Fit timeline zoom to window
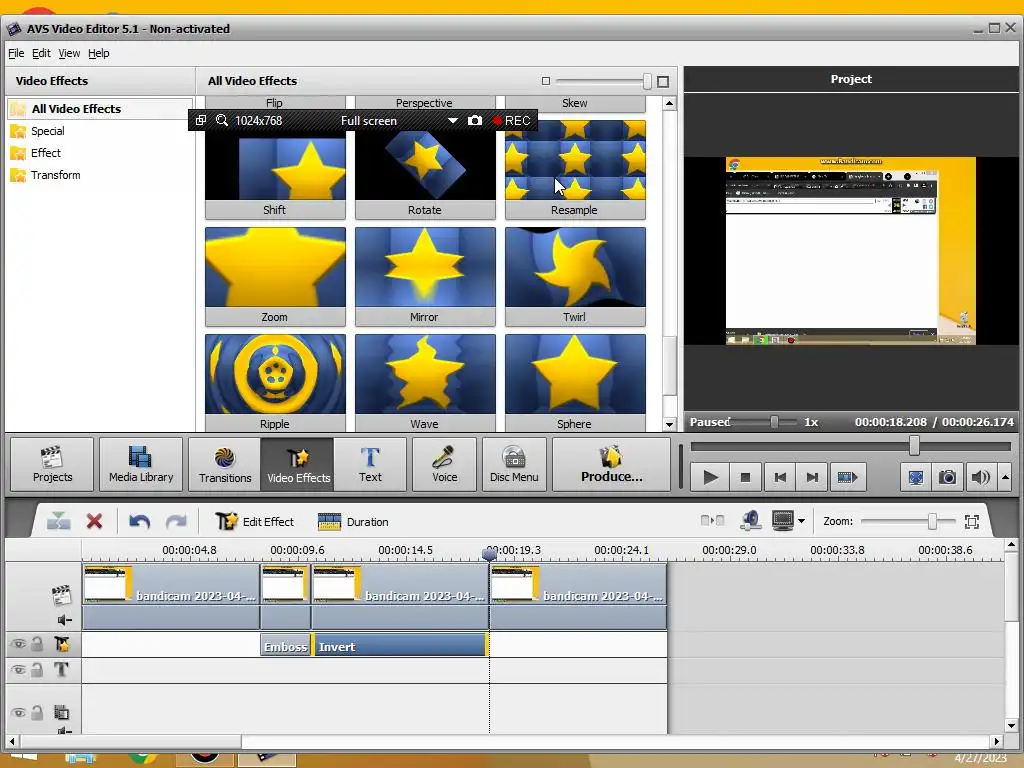Image resolution: width=1024 pixels, height=768 pixels. click(x=972, y=521)
